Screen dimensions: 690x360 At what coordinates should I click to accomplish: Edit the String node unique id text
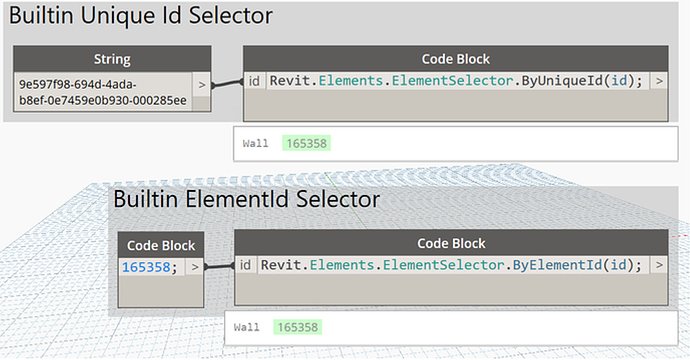point(103,92)
